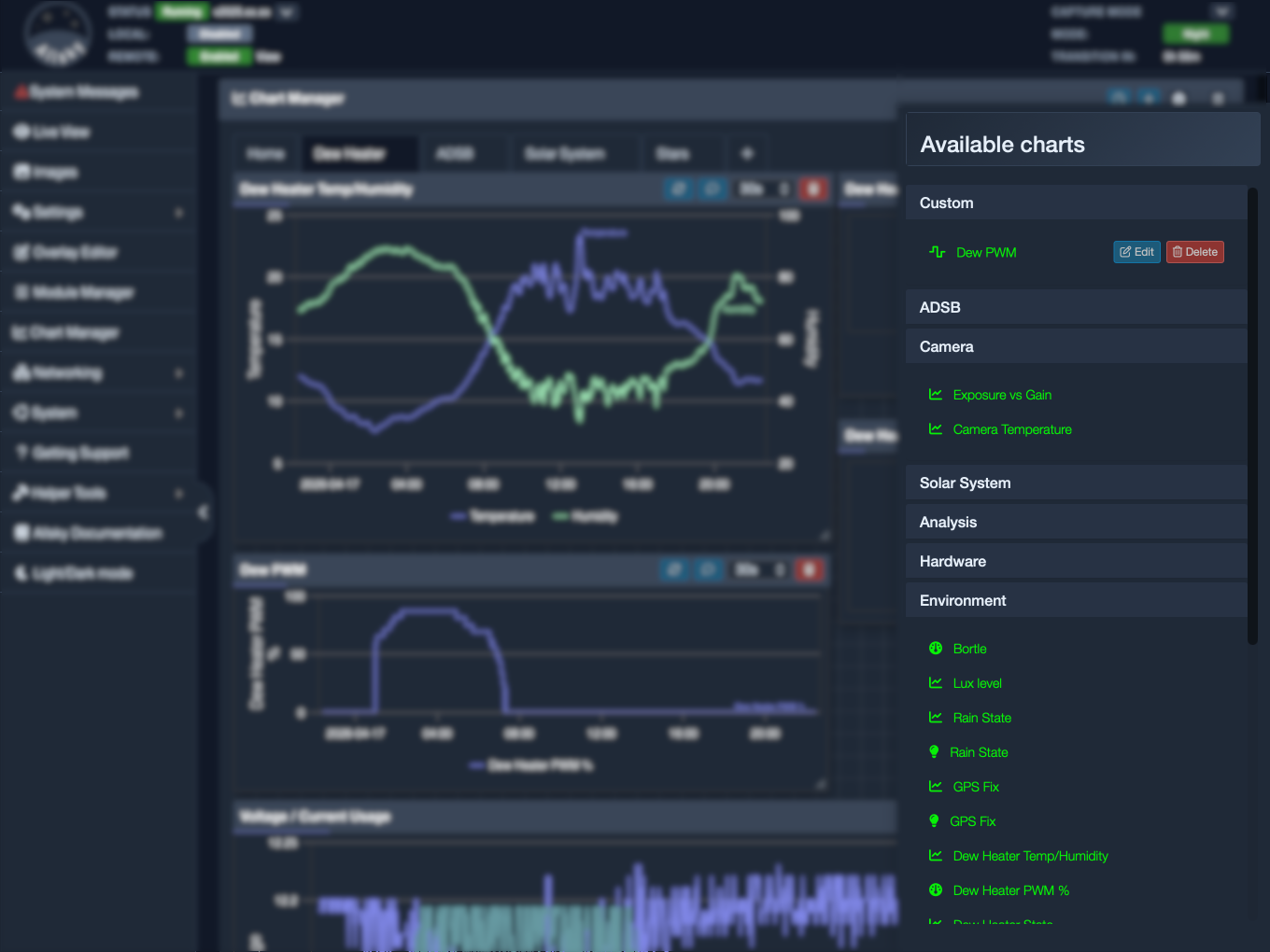Click gauge icon beside Dew Heater PWM %
This screenshot has height=952, width=1270.
(x=936, y=890)
